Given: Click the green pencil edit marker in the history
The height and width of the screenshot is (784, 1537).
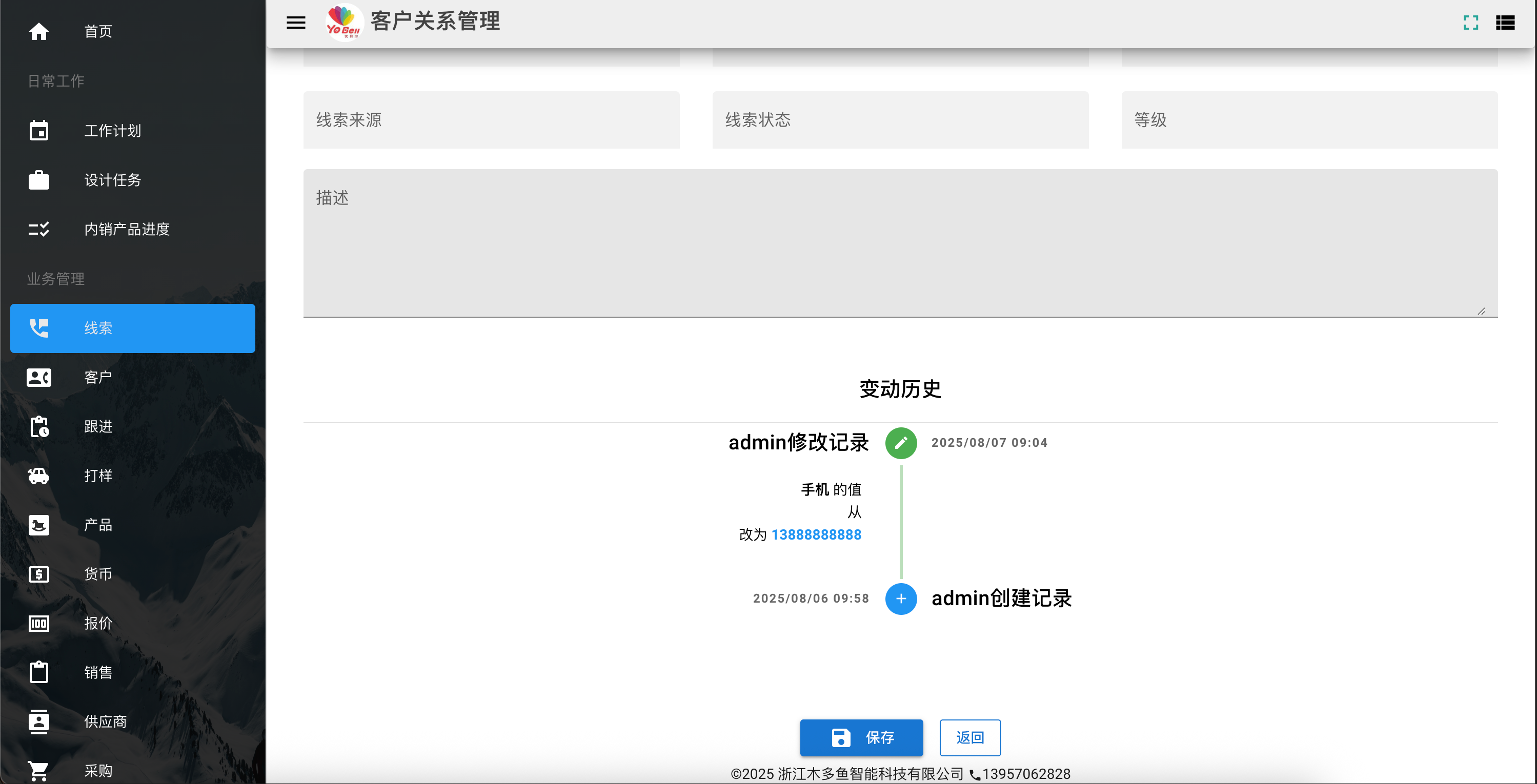Looking at the screenshot, I should [x=901, y=443].
